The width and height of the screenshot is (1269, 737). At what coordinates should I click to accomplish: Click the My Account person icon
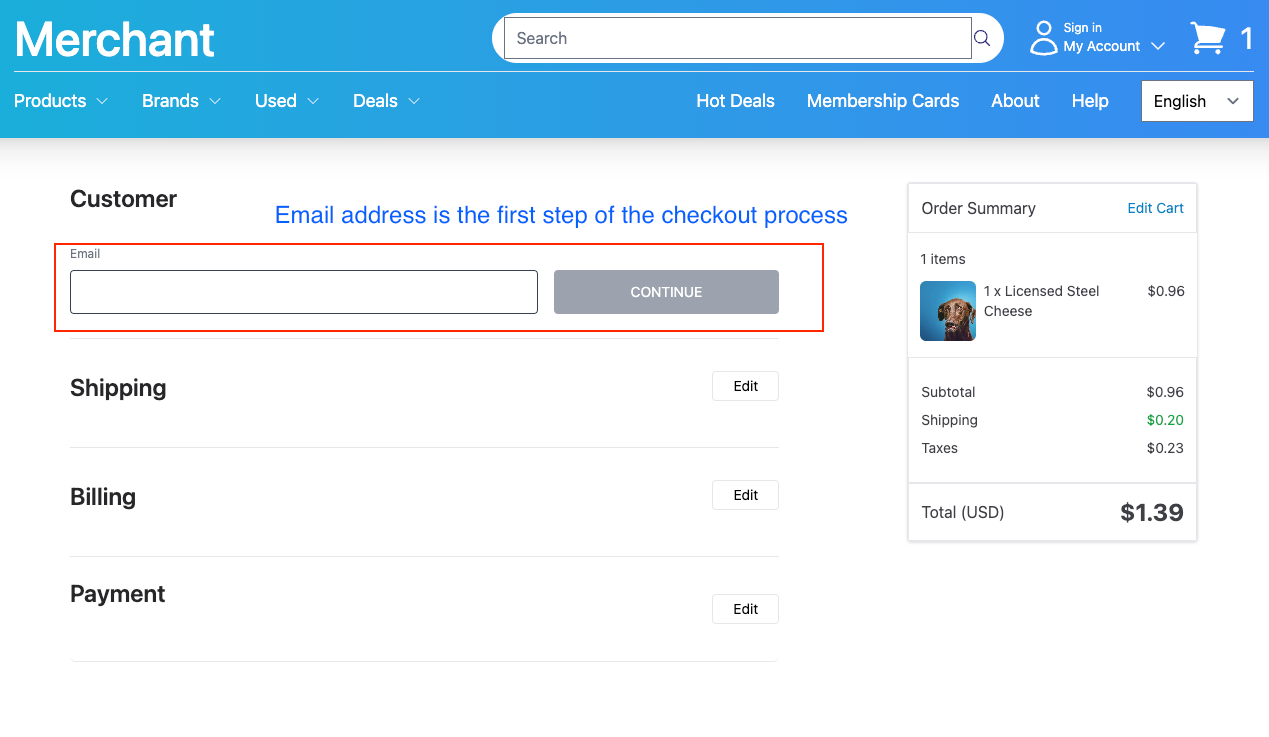pos(1043,37)
